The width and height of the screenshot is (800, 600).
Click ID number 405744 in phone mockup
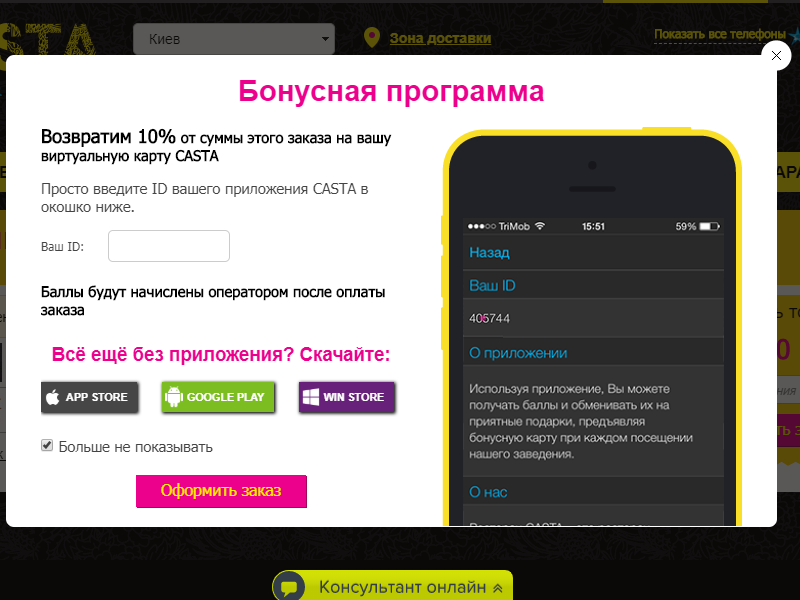[x=489, y=318]
